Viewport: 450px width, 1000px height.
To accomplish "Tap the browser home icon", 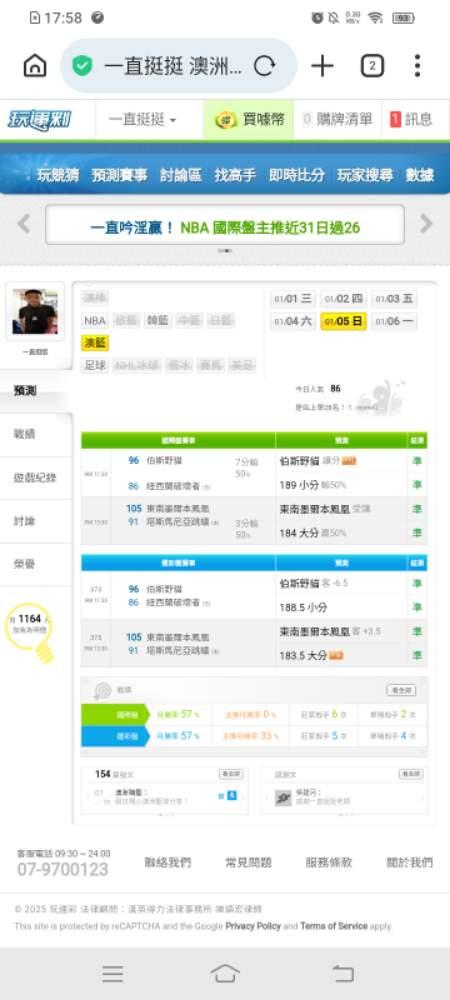I will [35, 66].
